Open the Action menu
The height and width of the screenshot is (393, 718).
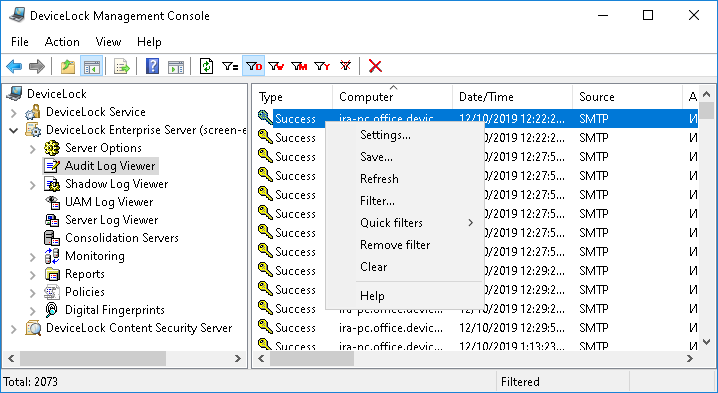pyautogui.click(x=62, y=42)
